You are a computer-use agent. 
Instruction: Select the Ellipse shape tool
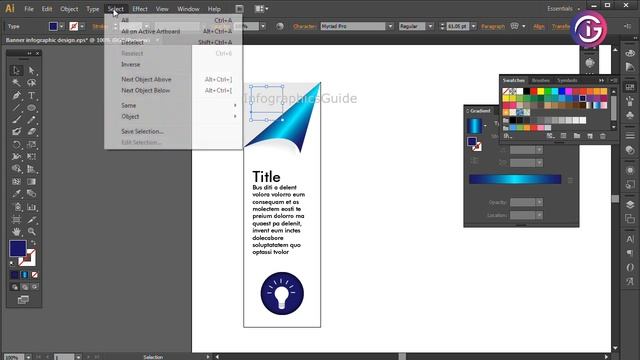[31, 108]
